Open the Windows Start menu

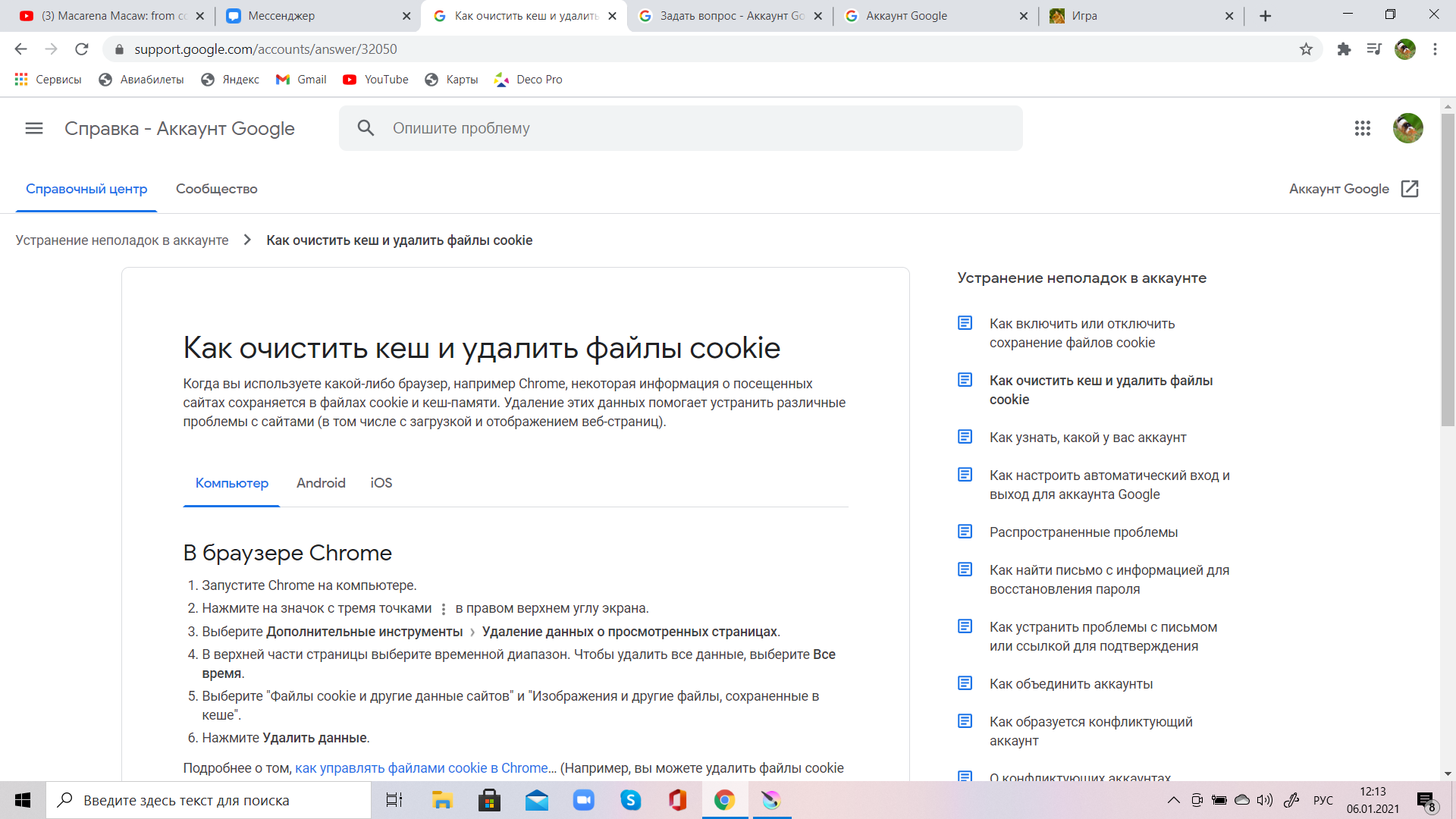tap(23, 800)
